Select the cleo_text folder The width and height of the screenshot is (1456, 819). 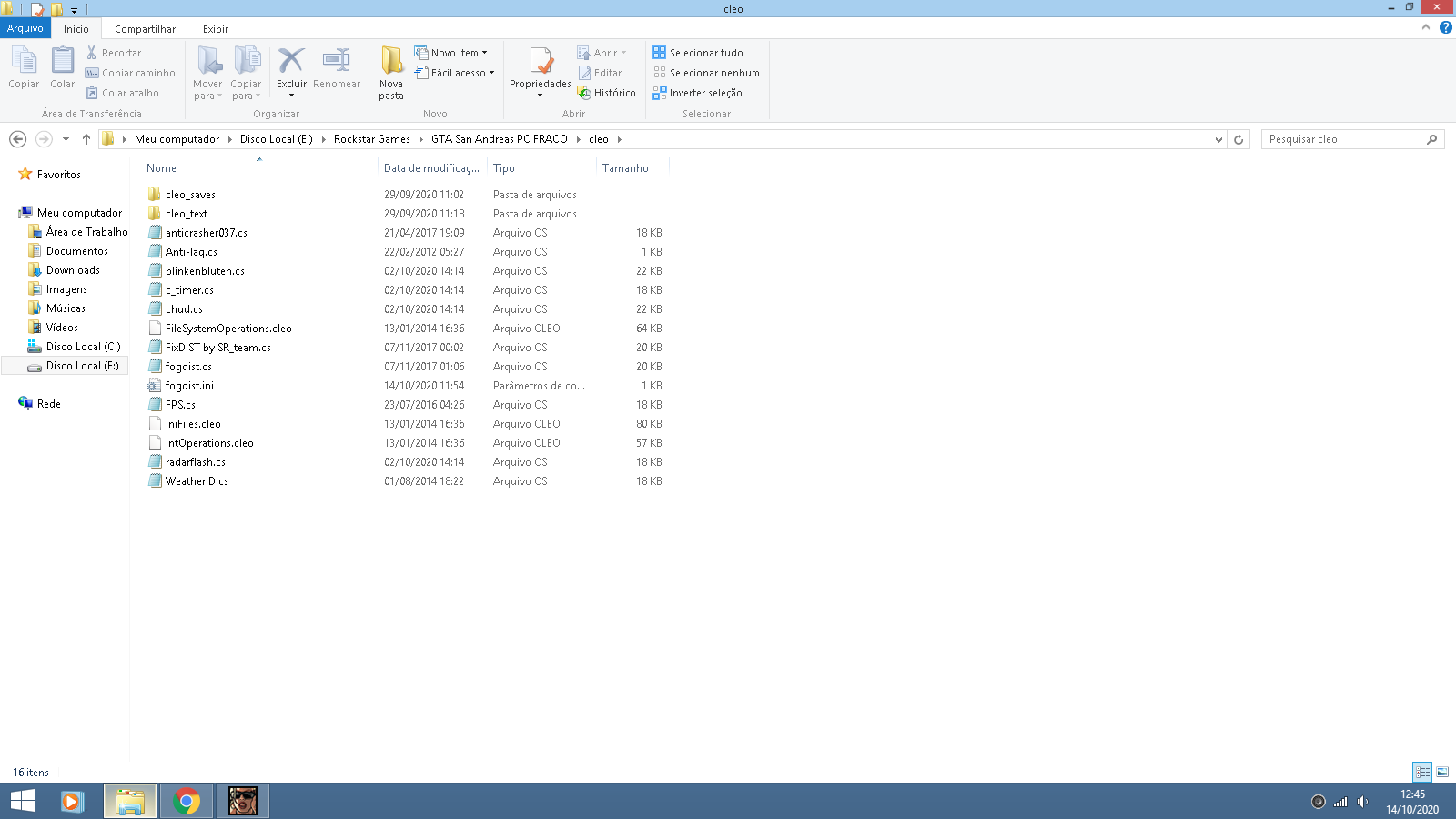pos(187,214)
